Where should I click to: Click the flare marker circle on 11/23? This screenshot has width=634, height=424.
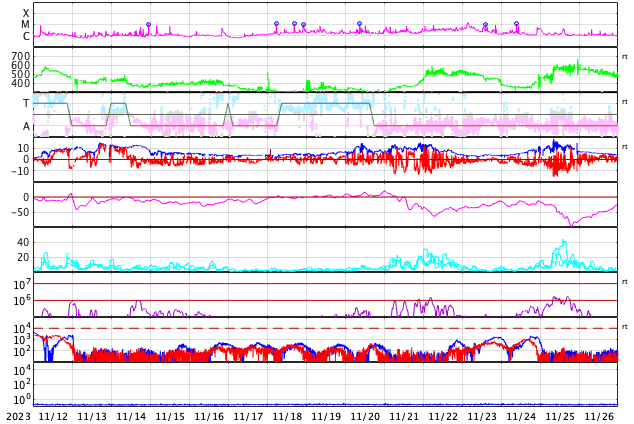pyautogui.click(x=485, y=25)
